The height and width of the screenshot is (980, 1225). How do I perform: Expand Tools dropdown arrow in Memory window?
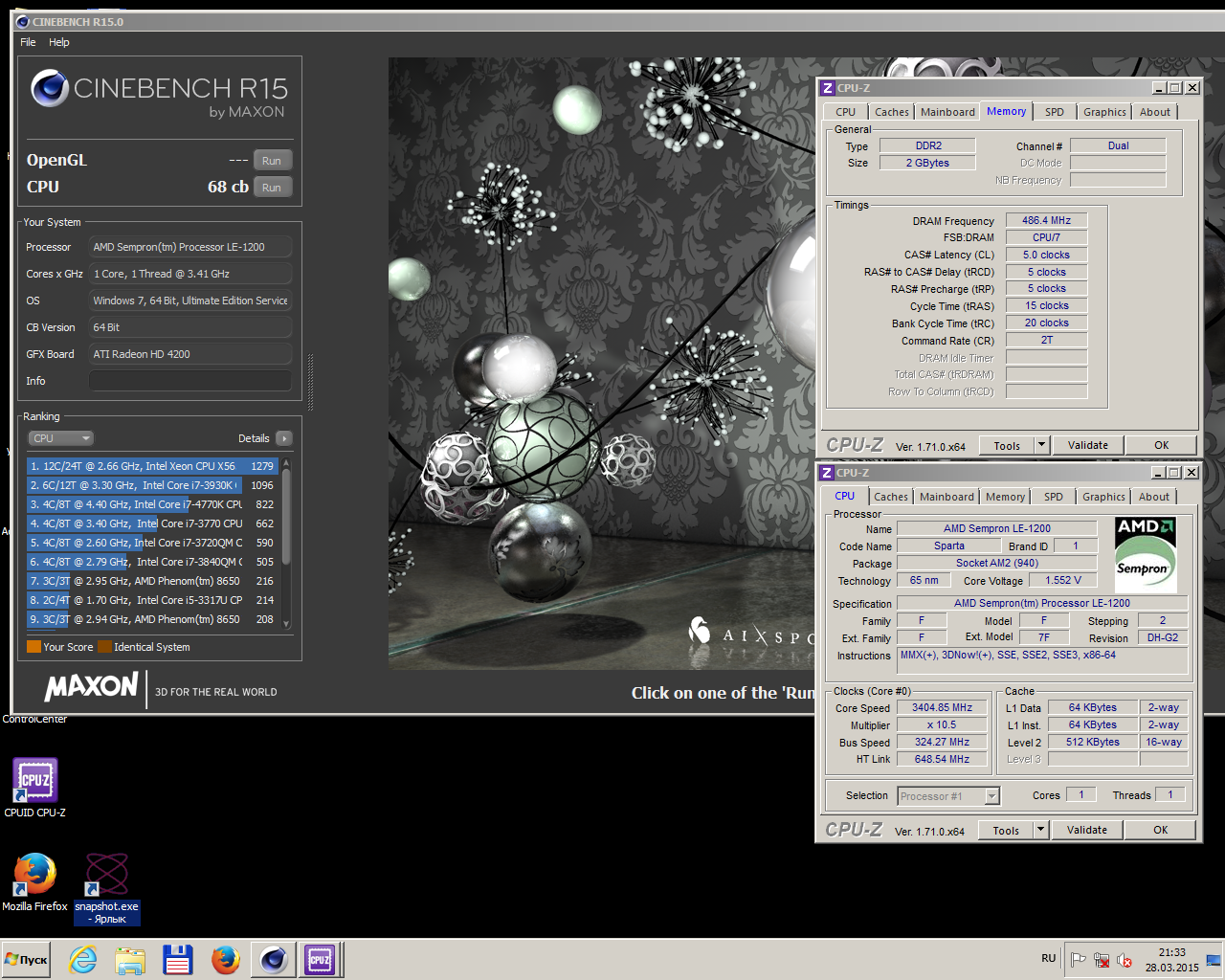tap(1042, 445)
